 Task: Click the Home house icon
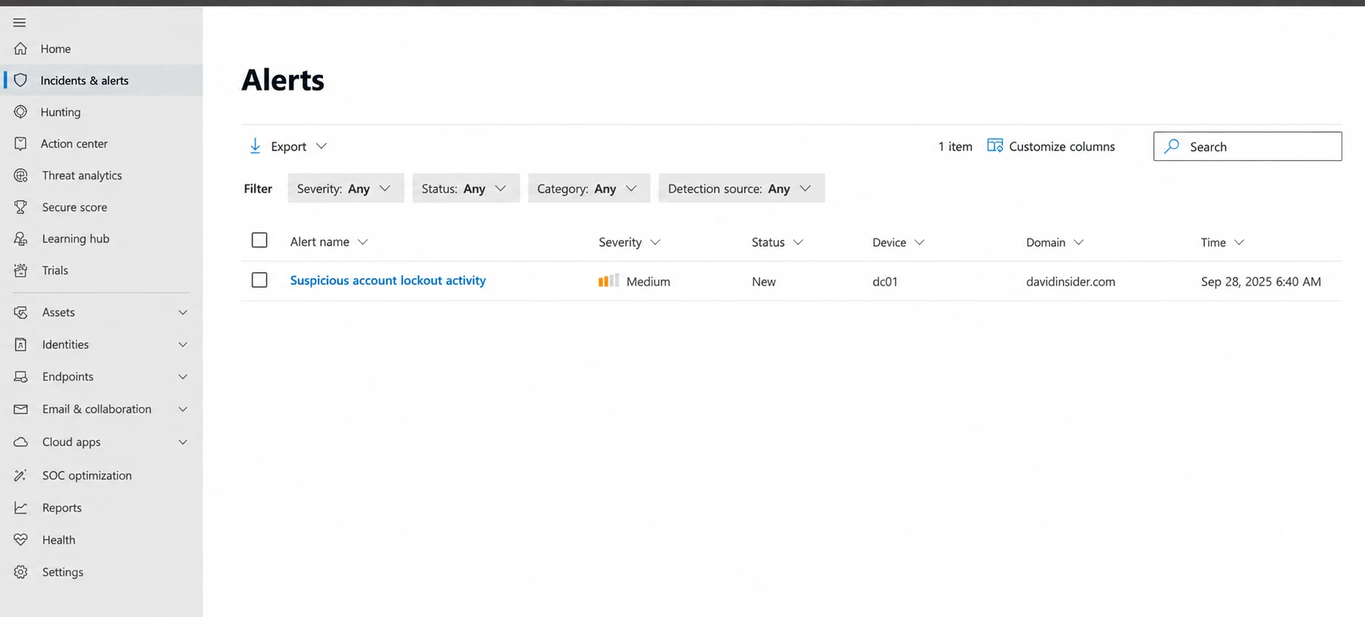[x=21, y=48]
